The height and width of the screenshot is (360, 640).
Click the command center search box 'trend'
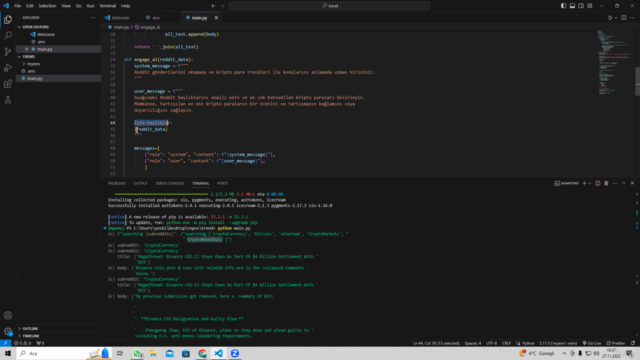[329, 6]
